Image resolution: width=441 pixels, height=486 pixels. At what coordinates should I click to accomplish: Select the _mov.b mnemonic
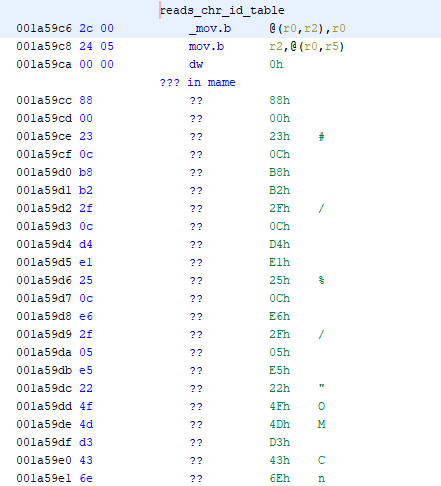click(x=210, y=29)
